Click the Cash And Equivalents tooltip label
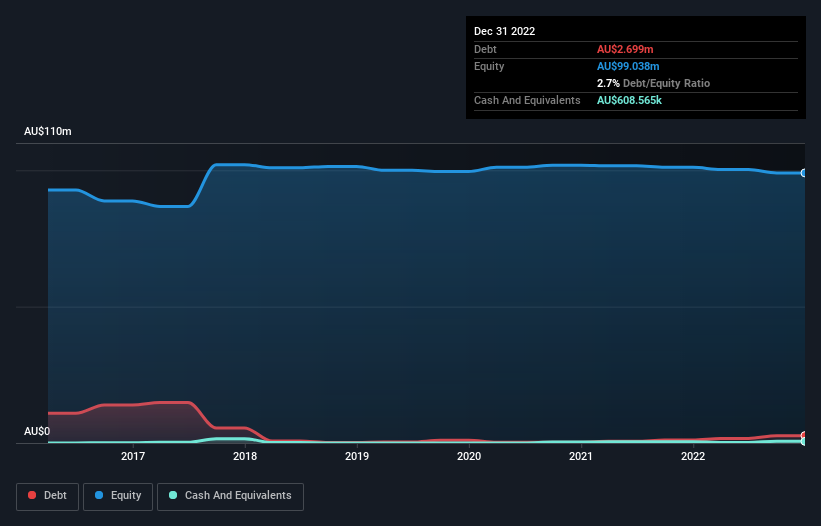This screenshot has height=526, width=821. coord(527,100)
